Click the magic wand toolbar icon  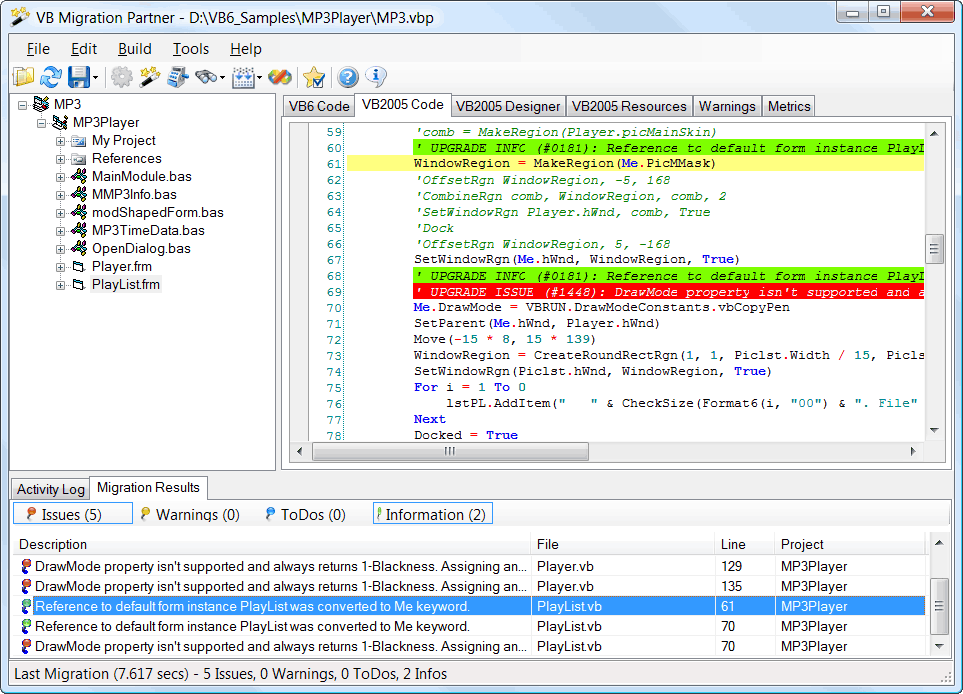click(x=149, y=77)
